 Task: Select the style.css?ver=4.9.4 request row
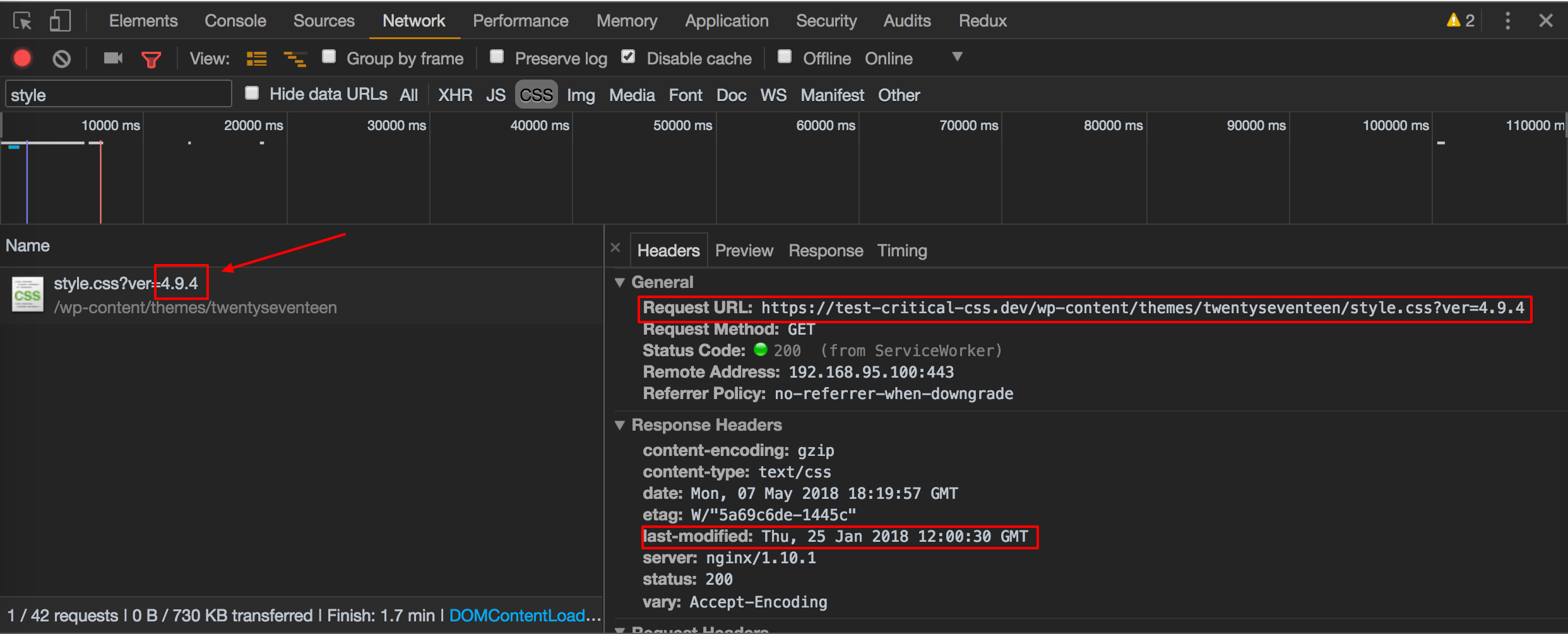[302, 296]
